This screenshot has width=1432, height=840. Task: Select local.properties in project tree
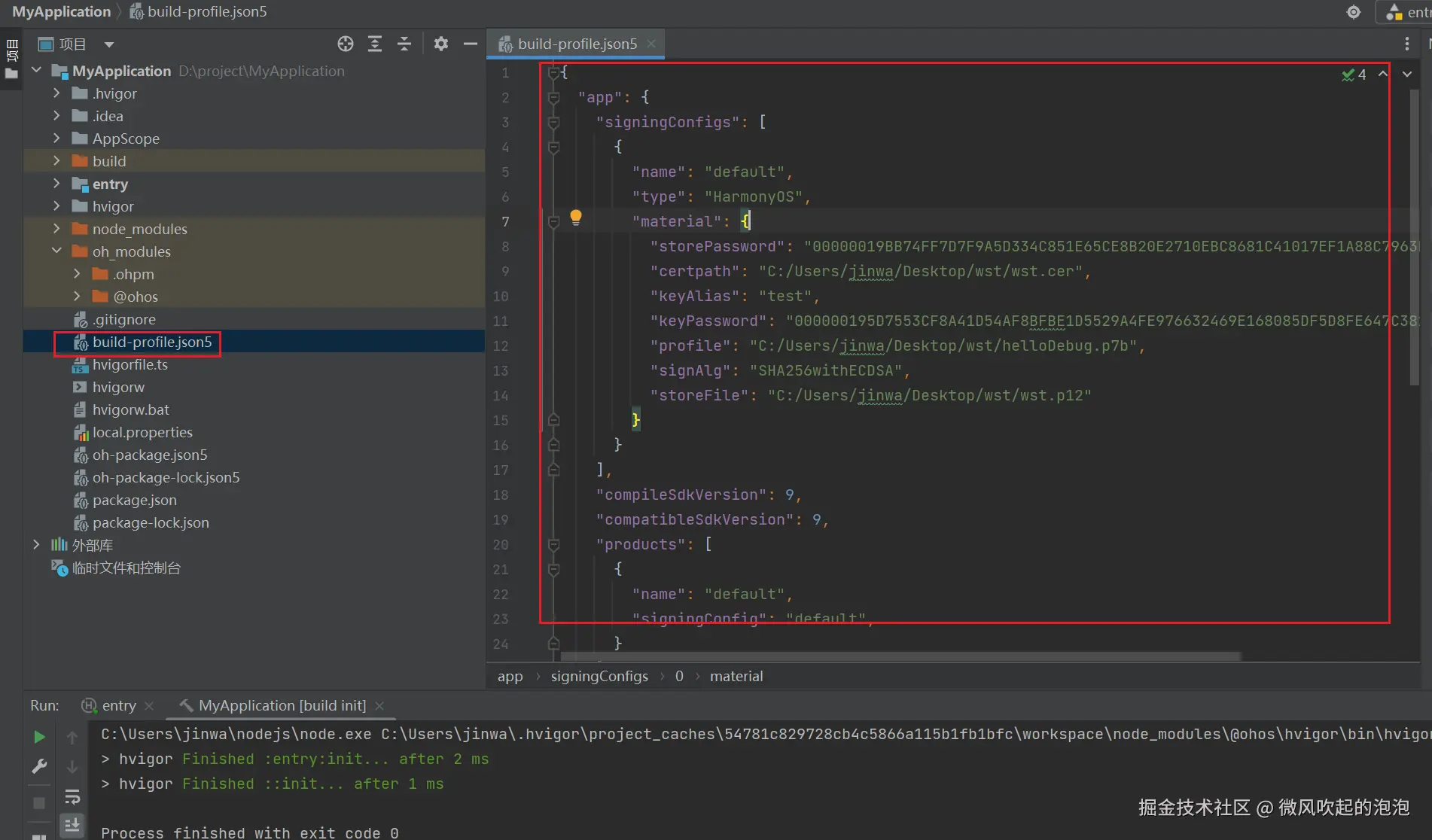click(x=142, y=432)
